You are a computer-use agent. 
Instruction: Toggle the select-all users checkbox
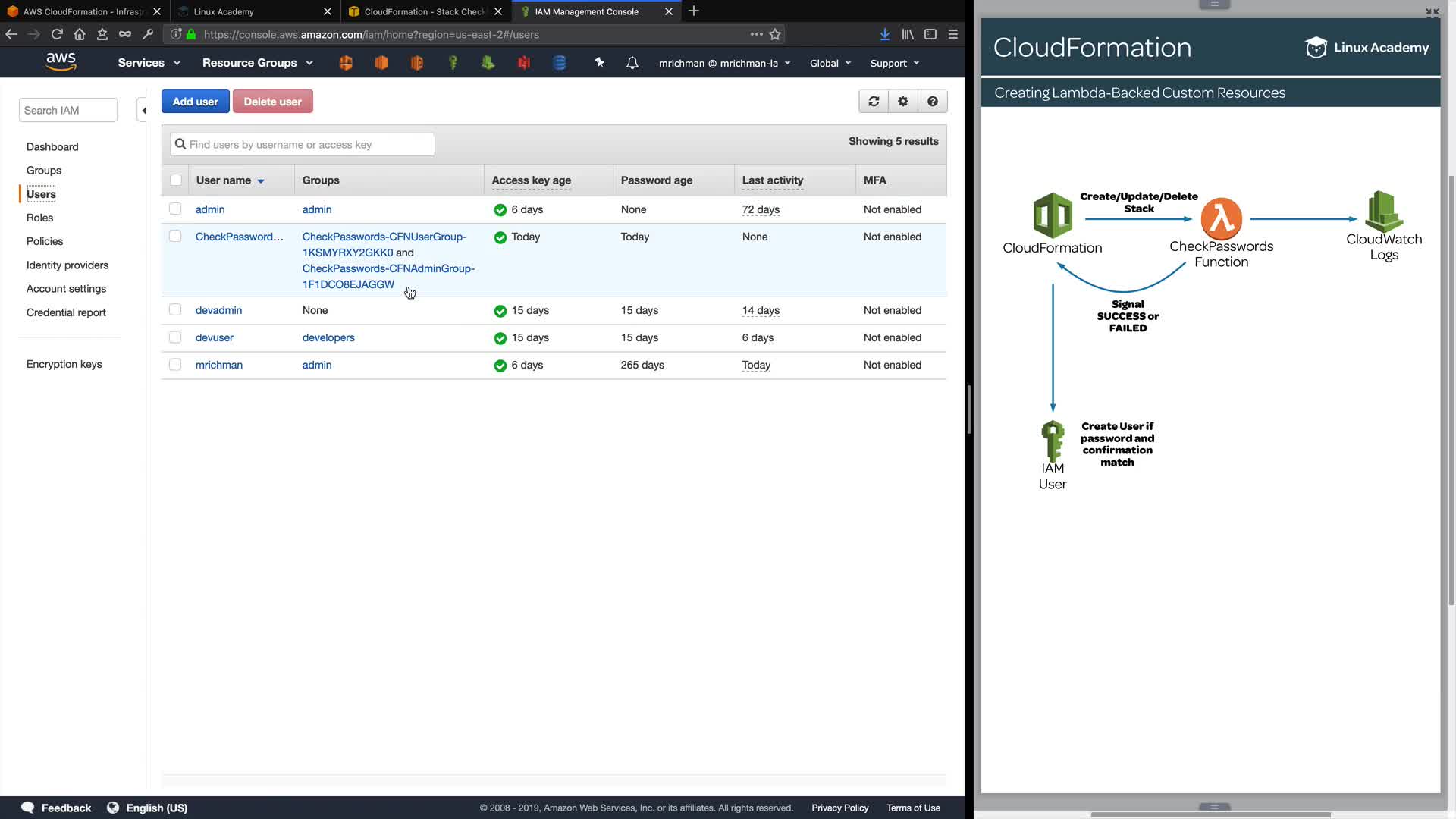point(176,180)
